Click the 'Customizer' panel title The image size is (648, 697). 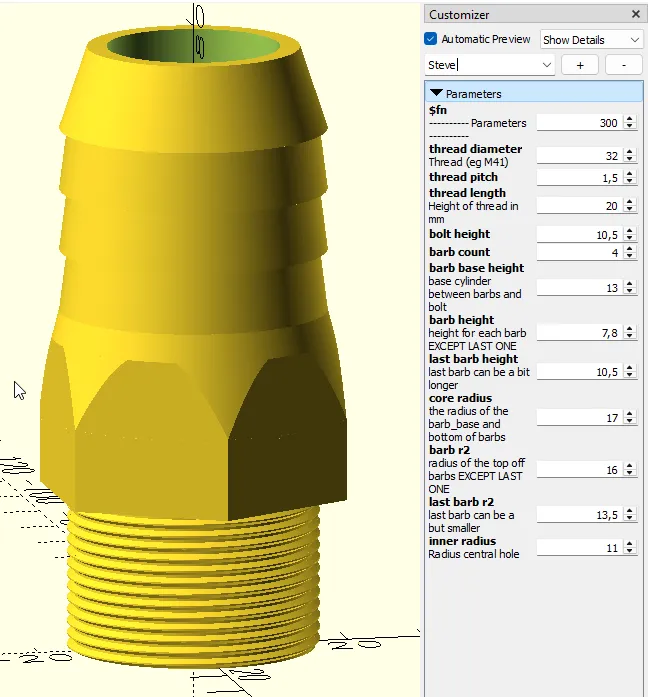[x=459, y=15]
